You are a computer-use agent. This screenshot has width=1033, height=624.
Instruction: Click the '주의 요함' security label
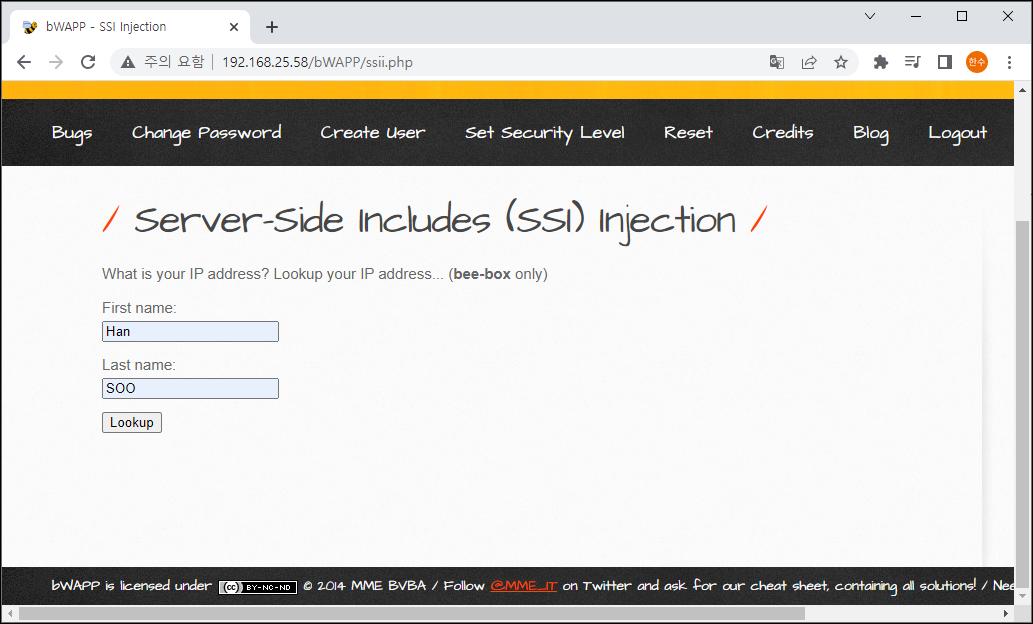pyautogui.click(x=174, y=62)
